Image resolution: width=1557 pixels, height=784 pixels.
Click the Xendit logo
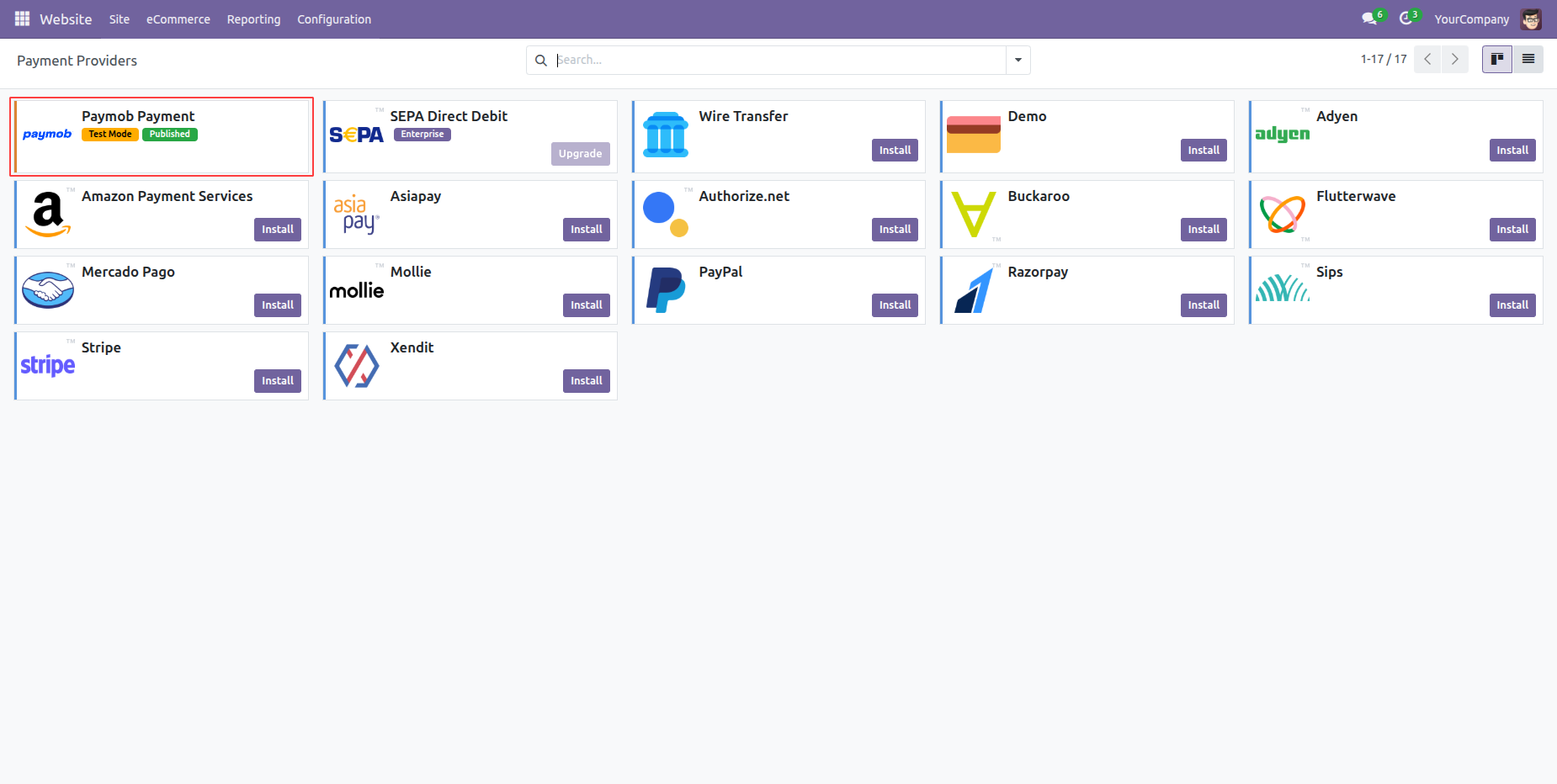357,366
